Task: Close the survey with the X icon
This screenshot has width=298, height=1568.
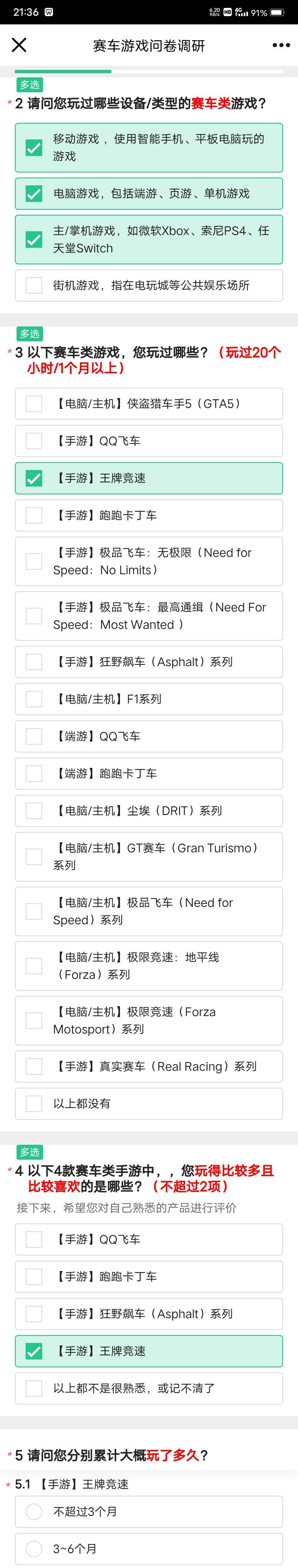Action: click(x=19, y=45)
